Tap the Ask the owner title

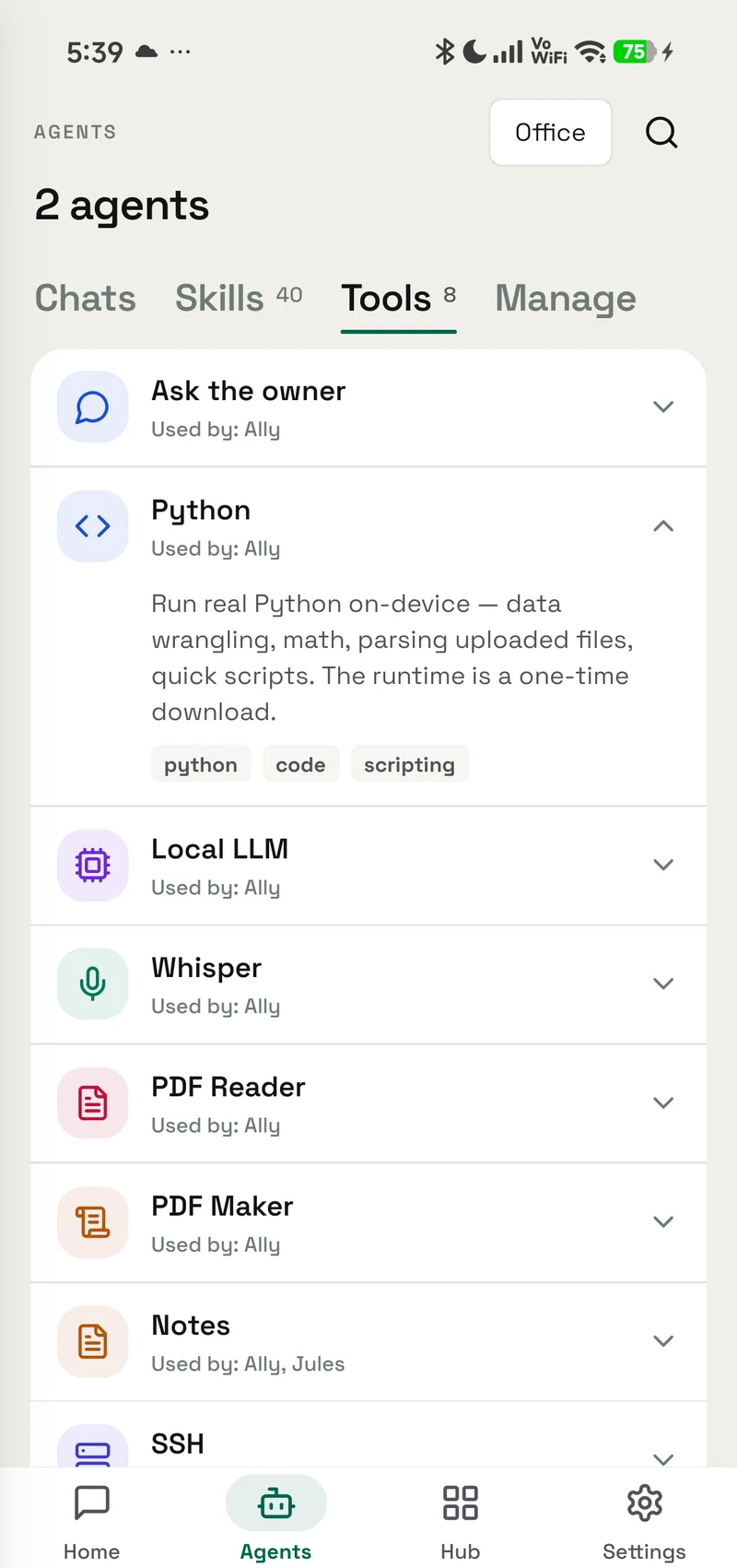pos(249,391)
